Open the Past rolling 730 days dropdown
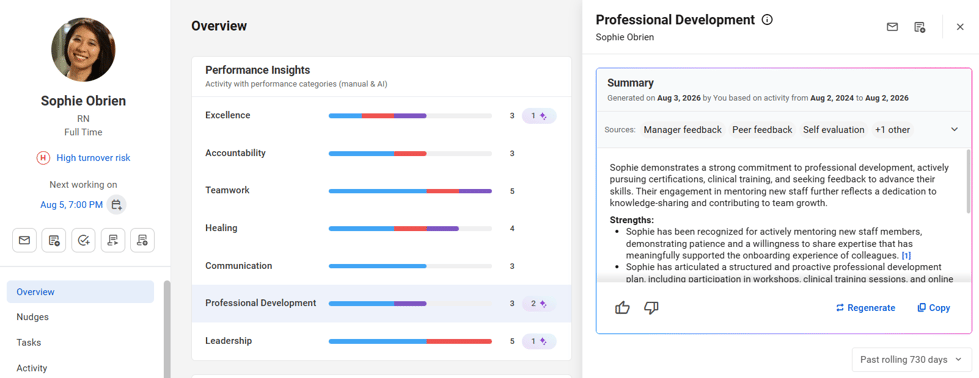 pyautogui.click(x=912, y=360)
